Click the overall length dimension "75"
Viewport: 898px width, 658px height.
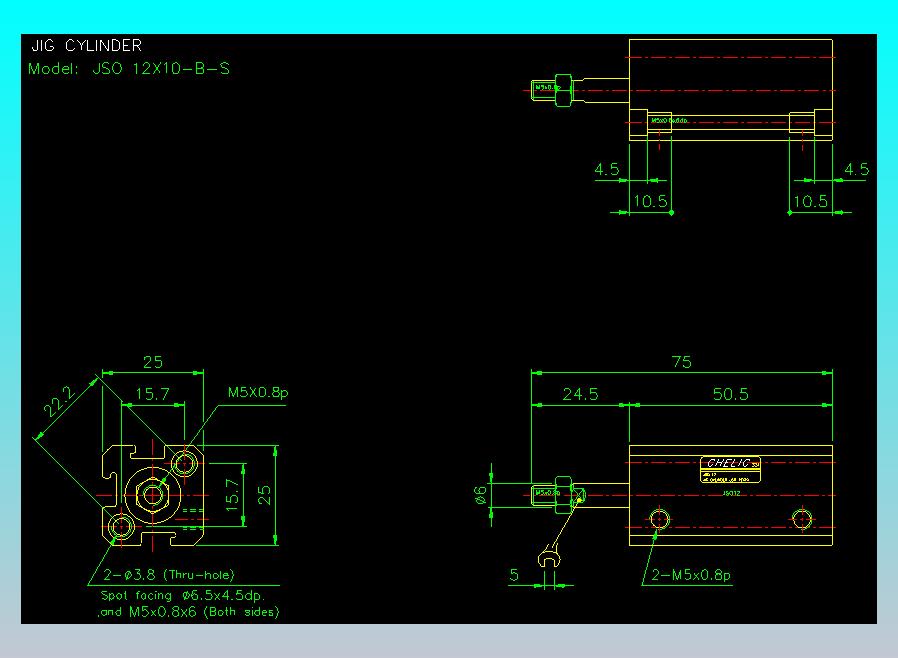click(682, 362)
